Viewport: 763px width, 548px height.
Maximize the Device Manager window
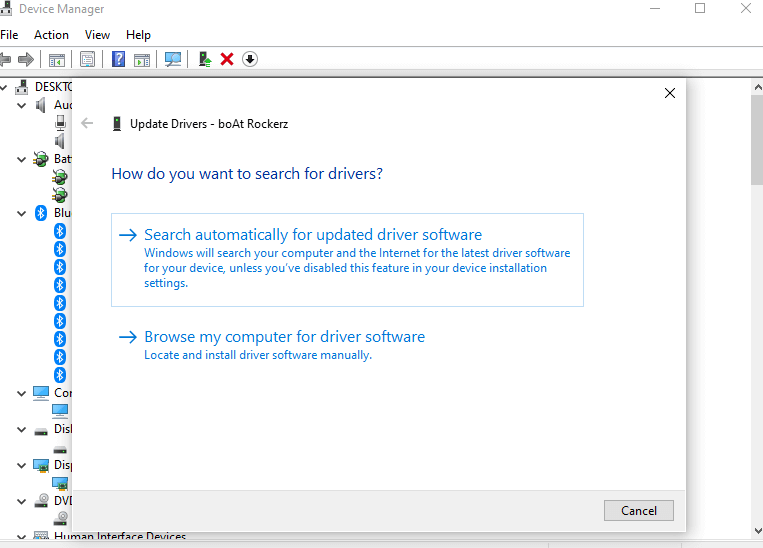tap(700, 8)
